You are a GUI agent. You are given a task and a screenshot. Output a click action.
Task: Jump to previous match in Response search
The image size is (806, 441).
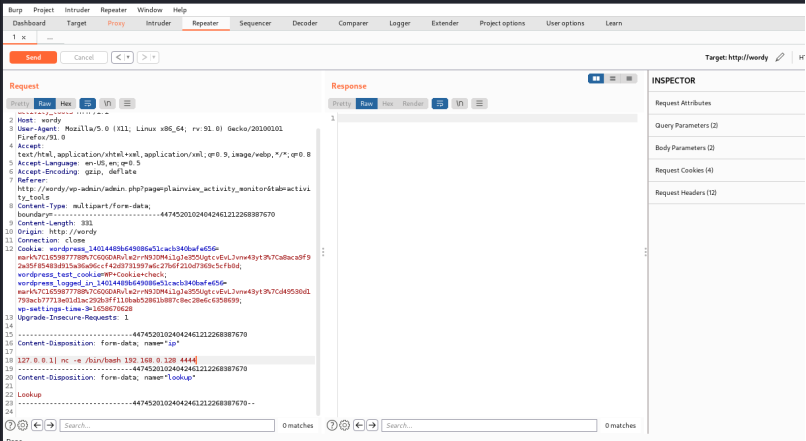tap(359, 425)
